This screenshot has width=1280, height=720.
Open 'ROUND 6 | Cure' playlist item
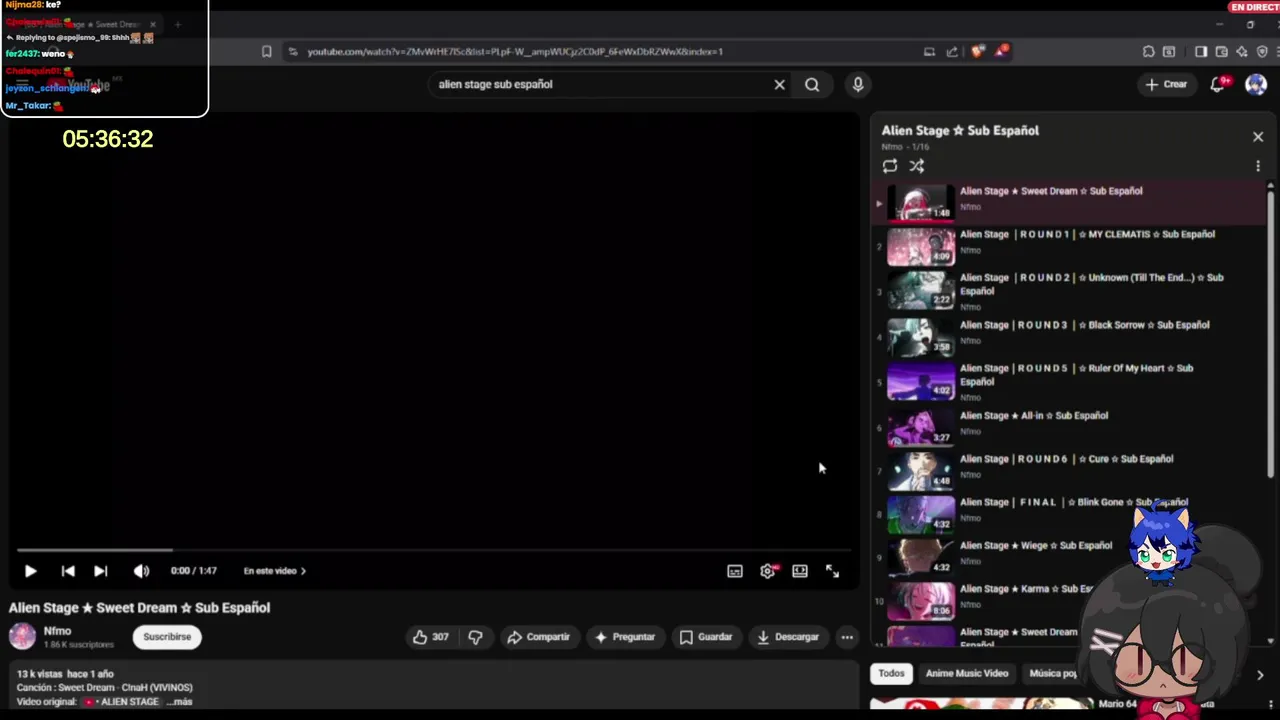[x=1070, y=471]
